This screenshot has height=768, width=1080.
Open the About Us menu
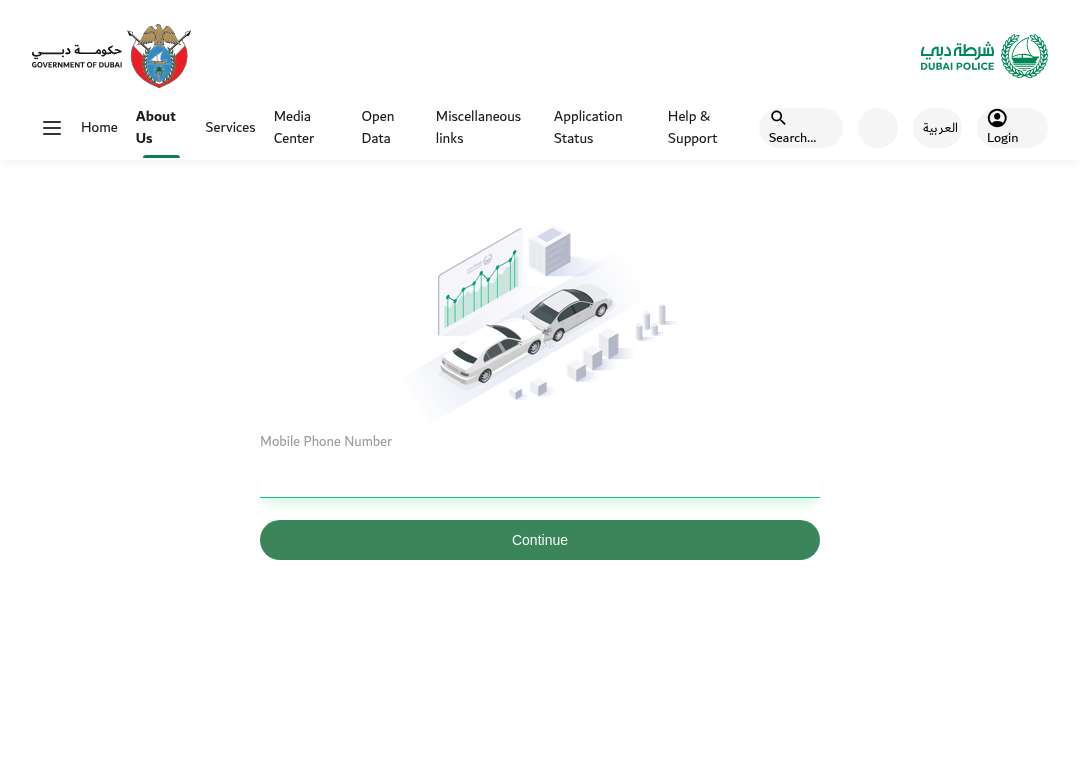tap(156, 127)
